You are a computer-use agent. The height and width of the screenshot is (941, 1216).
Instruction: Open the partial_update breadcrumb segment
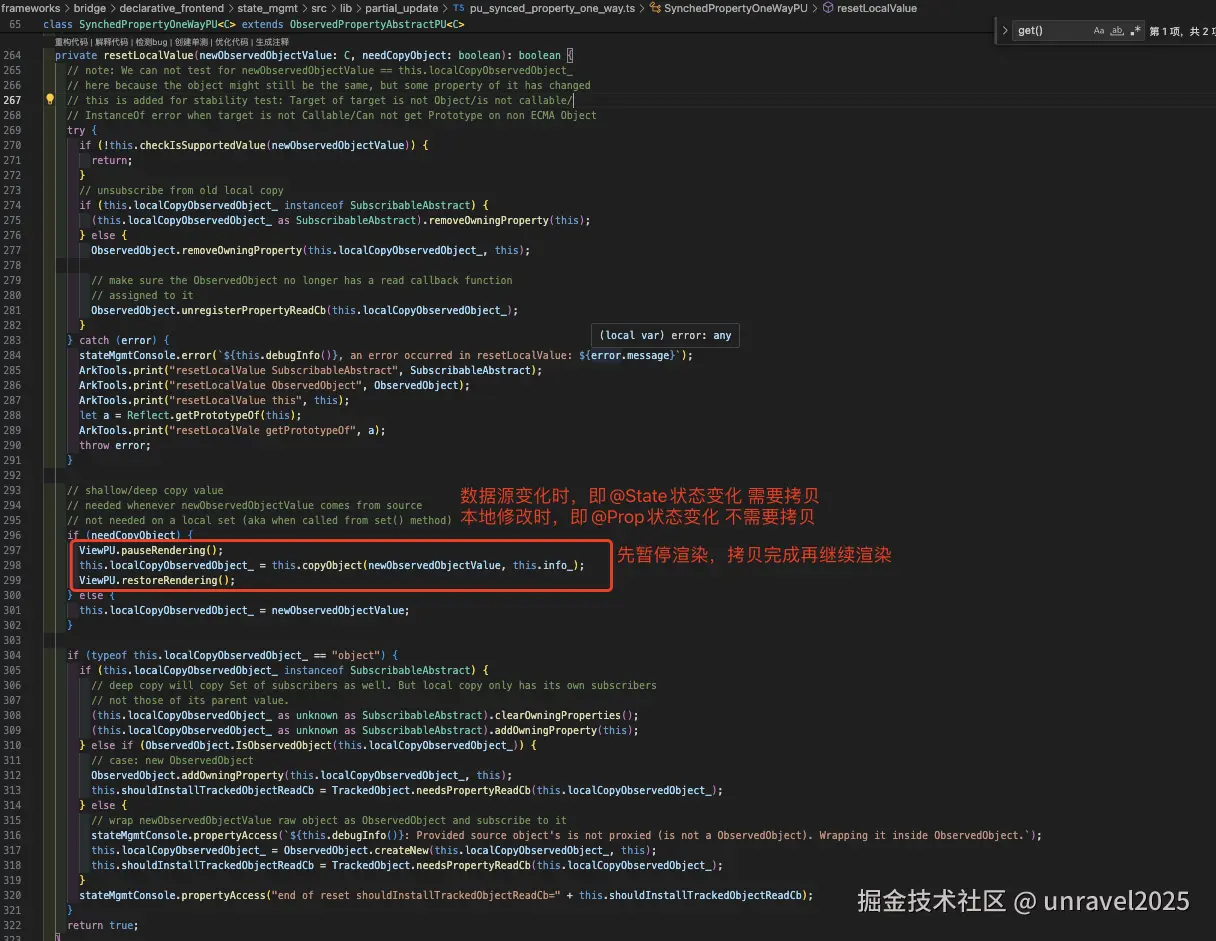pos(401,8)
